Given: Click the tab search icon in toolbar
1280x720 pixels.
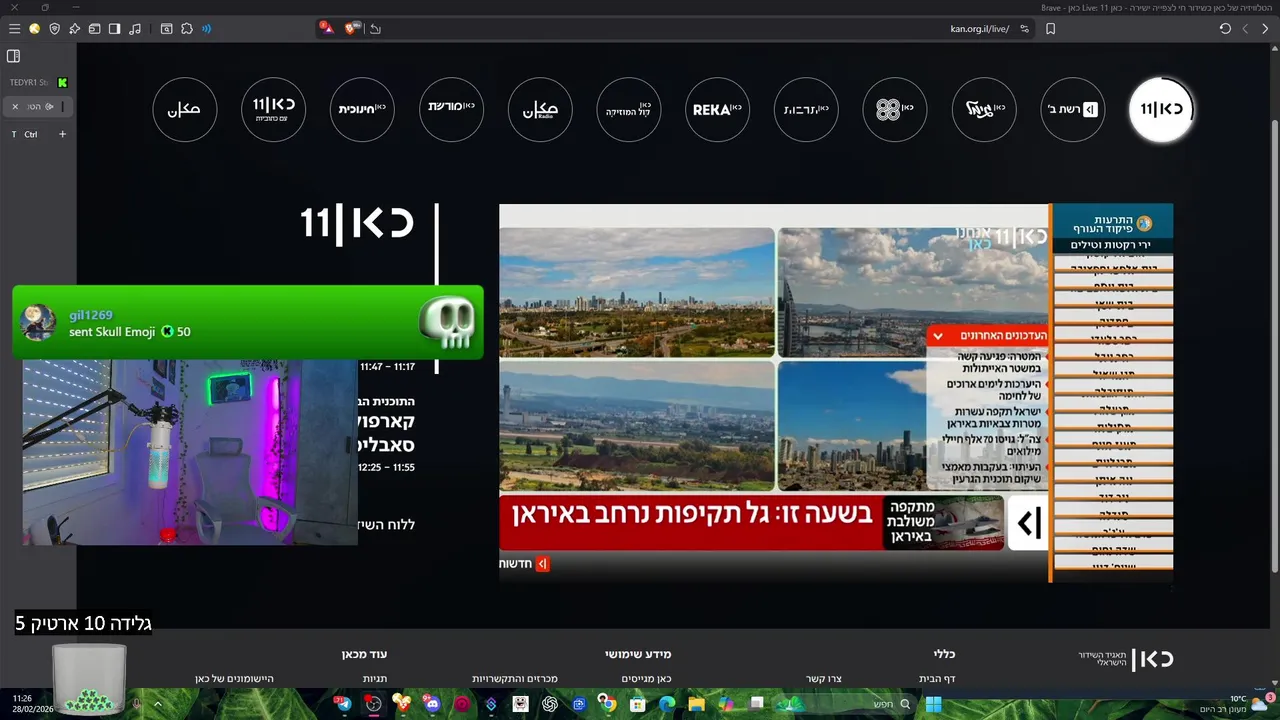Looking at the screenshot, I should [166, 29].
